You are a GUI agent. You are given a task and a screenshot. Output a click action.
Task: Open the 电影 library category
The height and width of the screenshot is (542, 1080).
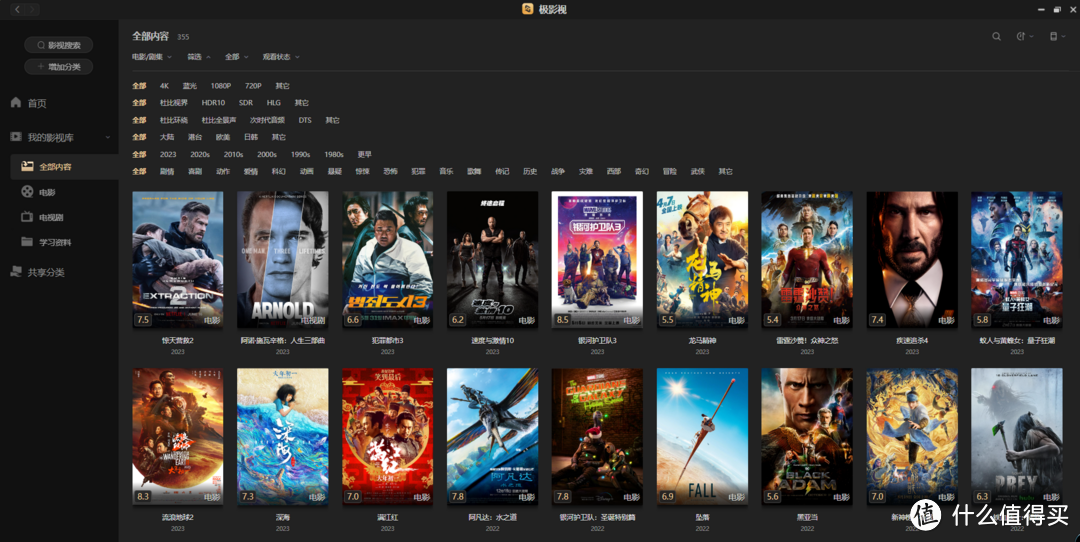click(47, 192)
